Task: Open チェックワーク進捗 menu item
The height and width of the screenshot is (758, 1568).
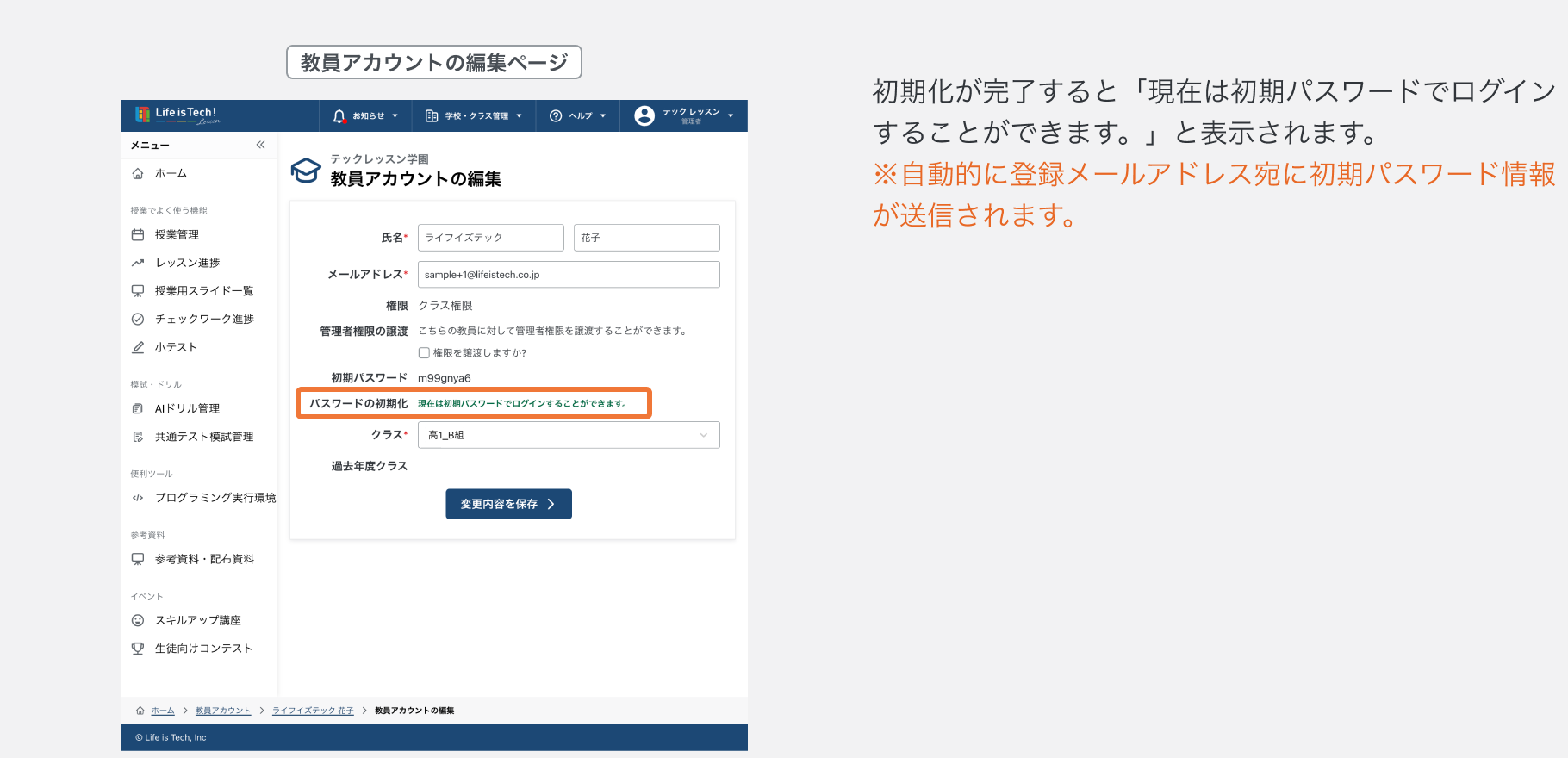Action: click(x=204, y=319)
